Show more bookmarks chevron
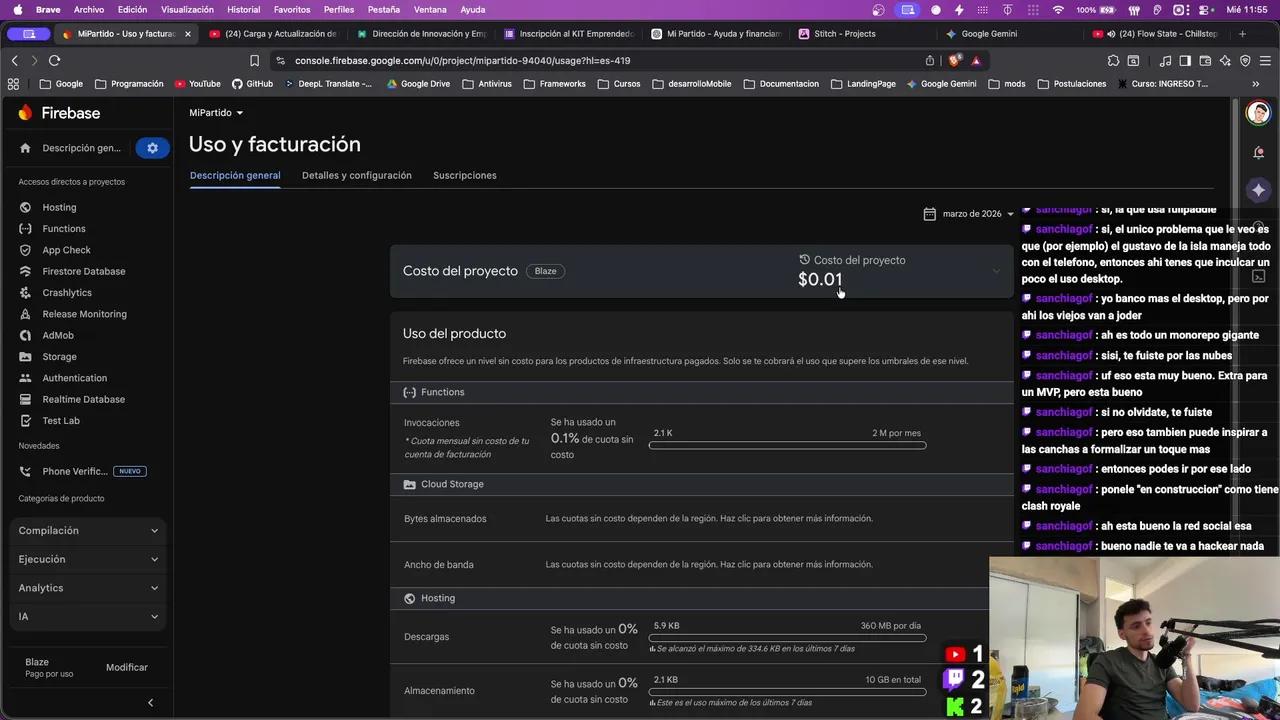Image resolution: width=1280 pixels, height=720 pixels. coord(1255,84)
